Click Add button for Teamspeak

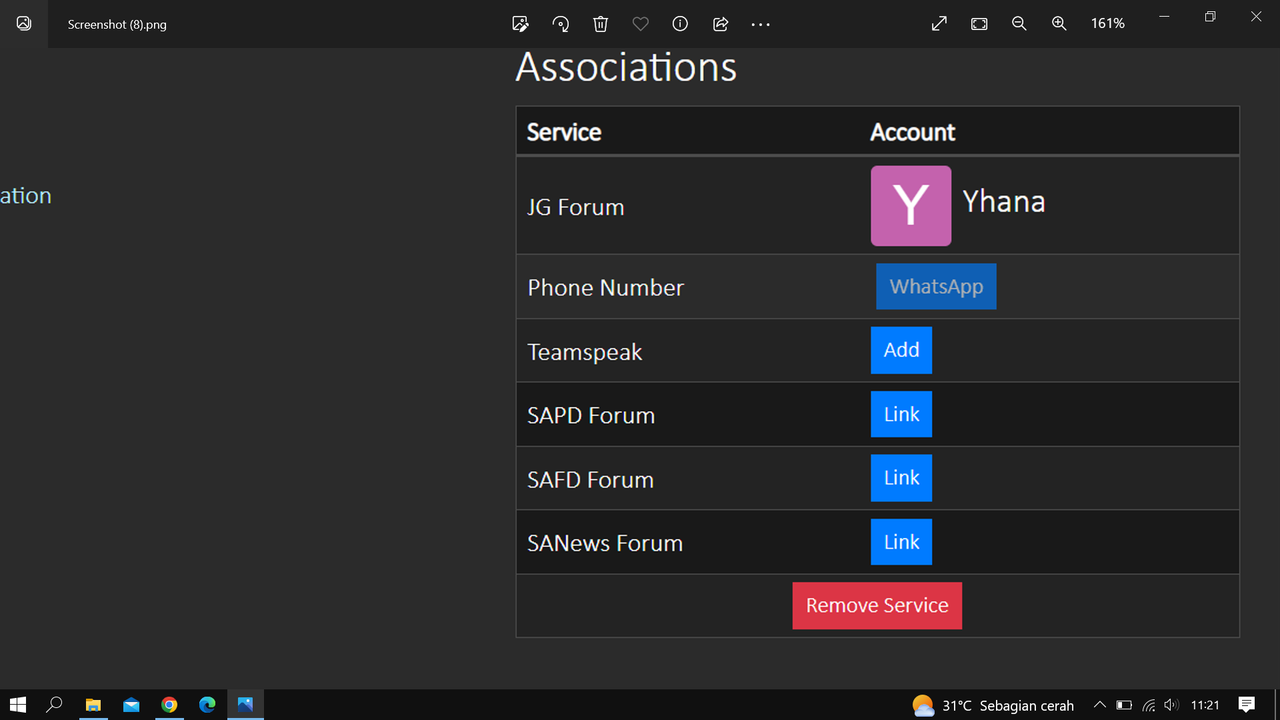click(901, 350)
